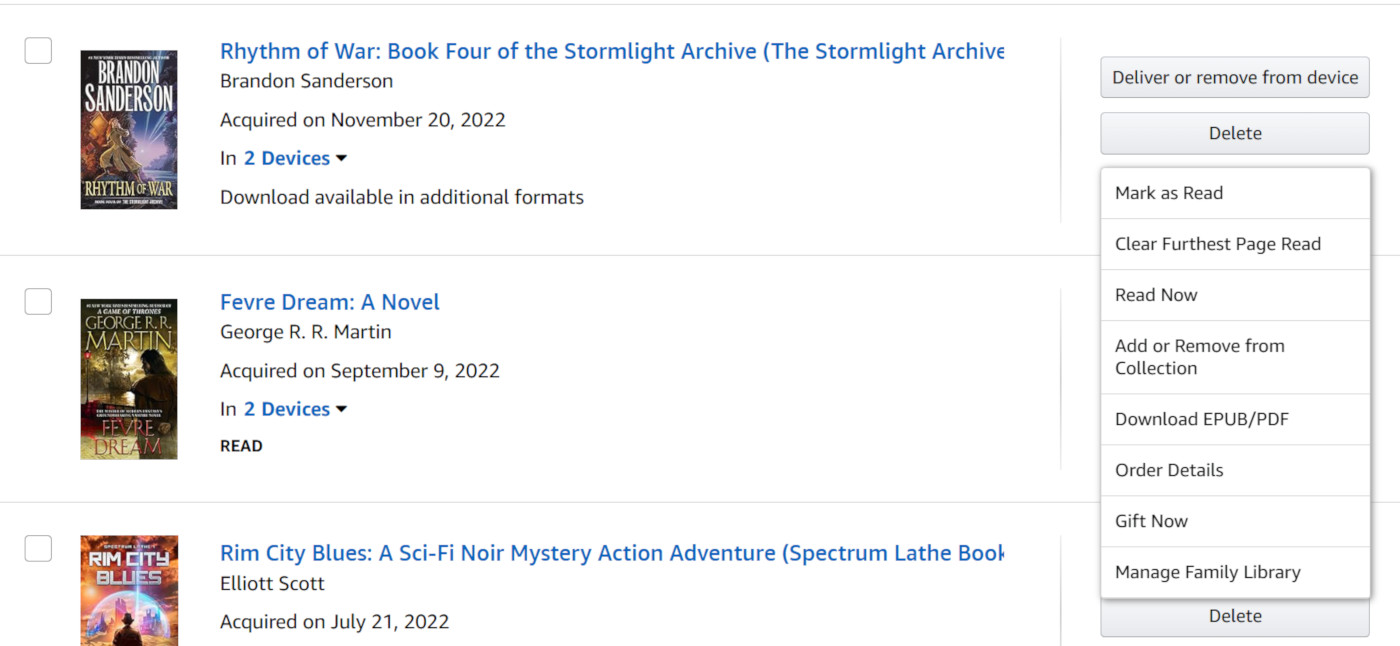The image size is (1400, 646).
Task: Delete the Rhythm of War book
Action: (1235, 133)
